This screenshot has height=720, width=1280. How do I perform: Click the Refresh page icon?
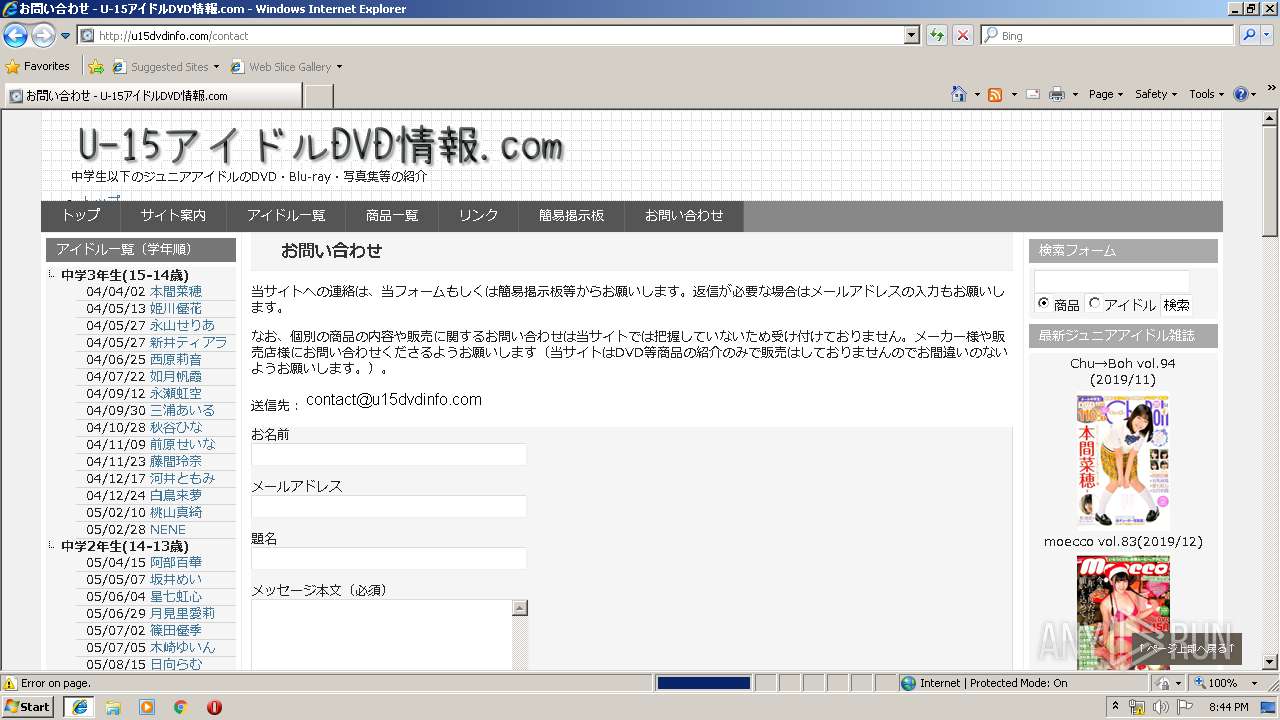[936, 36]
